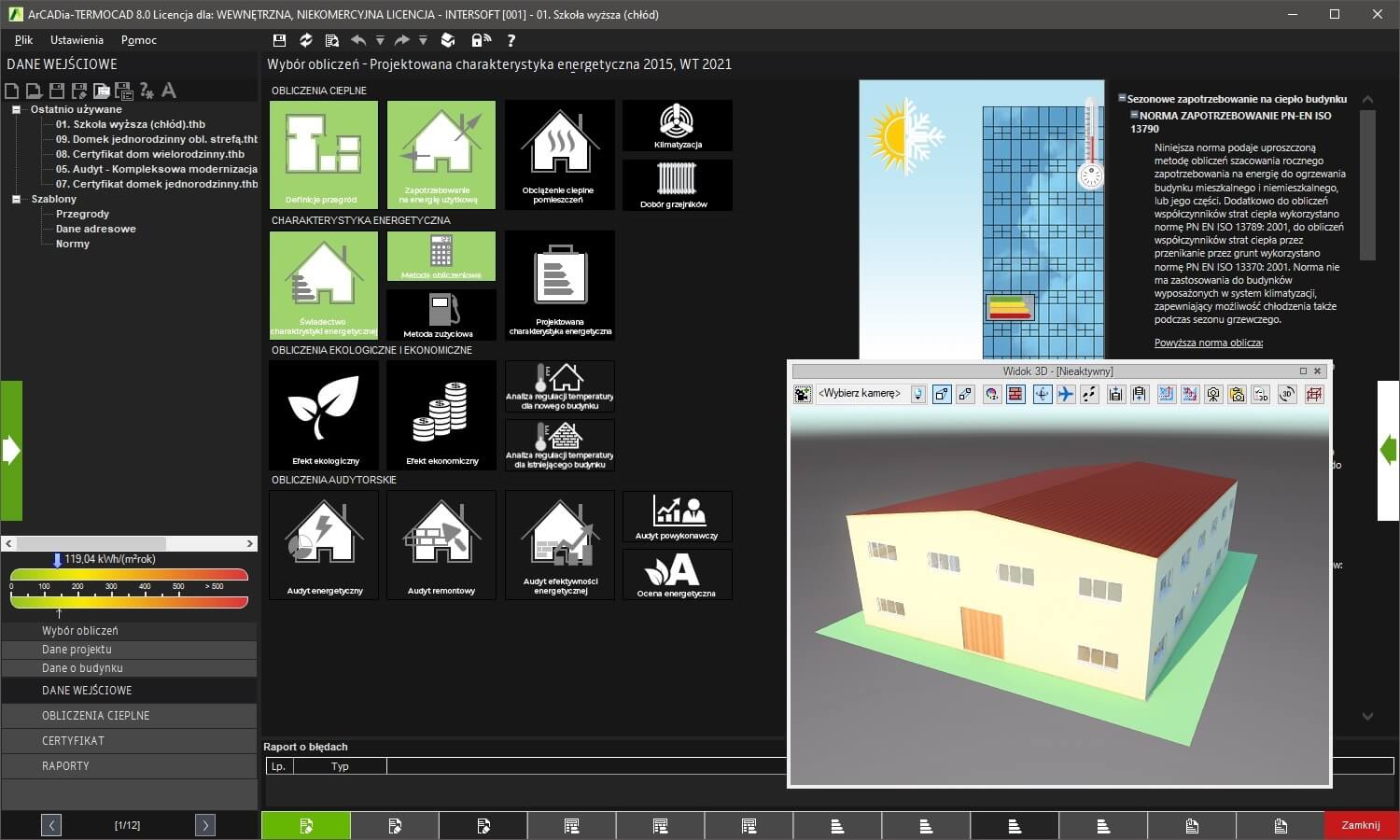Expand the right green arrow panel handle
Image resolution: width=1400 pixels, height=840 pixels.
1389,451
